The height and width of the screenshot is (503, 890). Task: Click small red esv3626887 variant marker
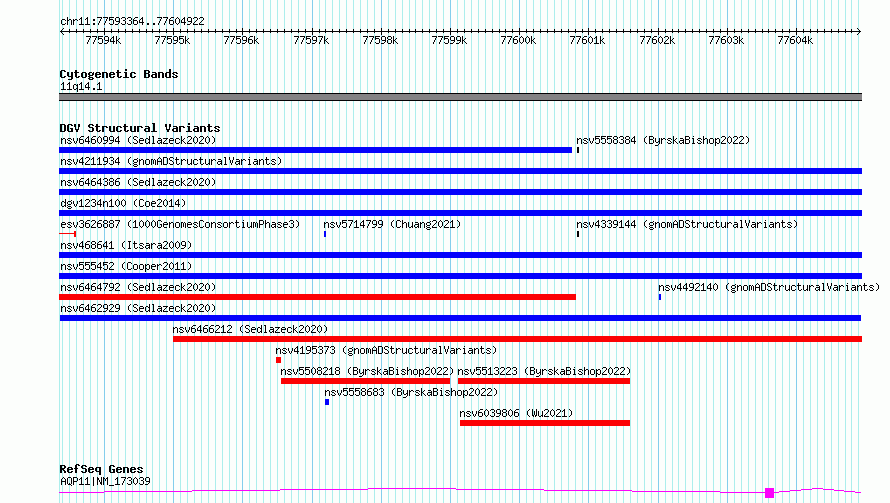(x=68, y=234)
